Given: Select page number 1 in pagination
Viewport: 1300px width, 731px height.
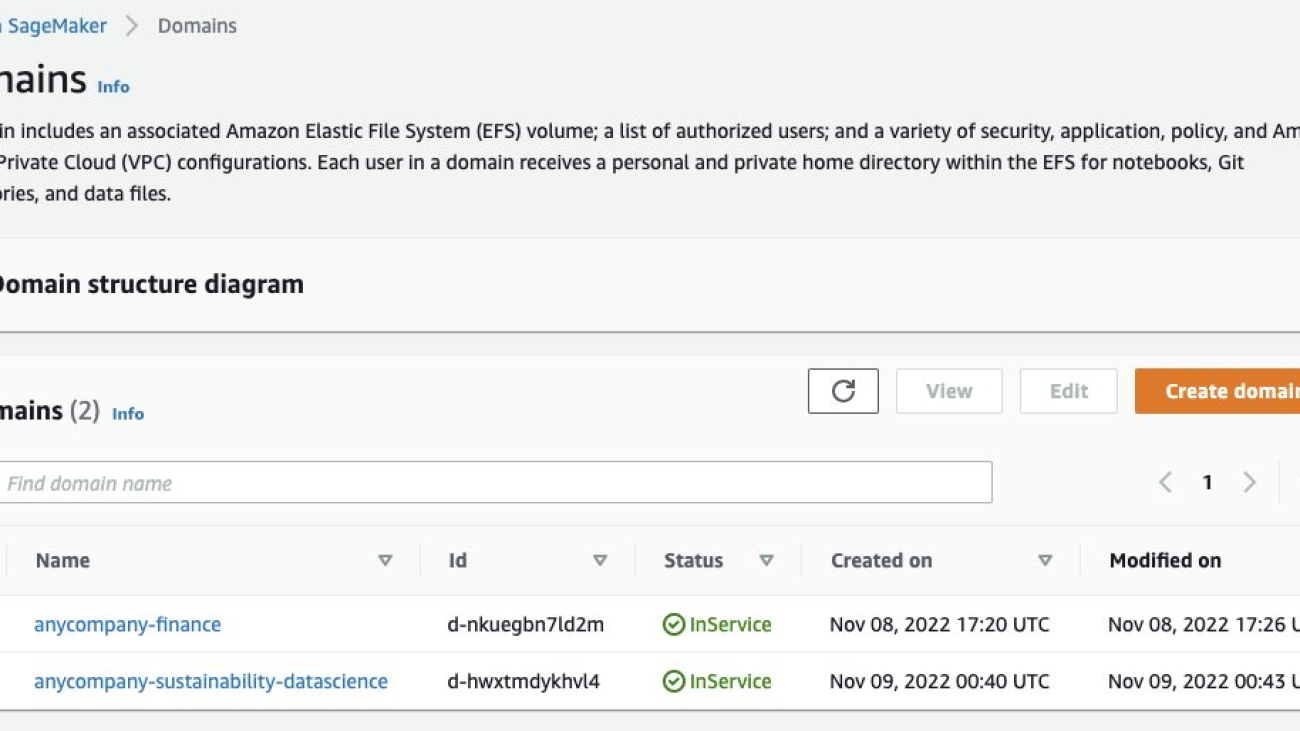Looking at the screenshot, I should click(1207, 483).
